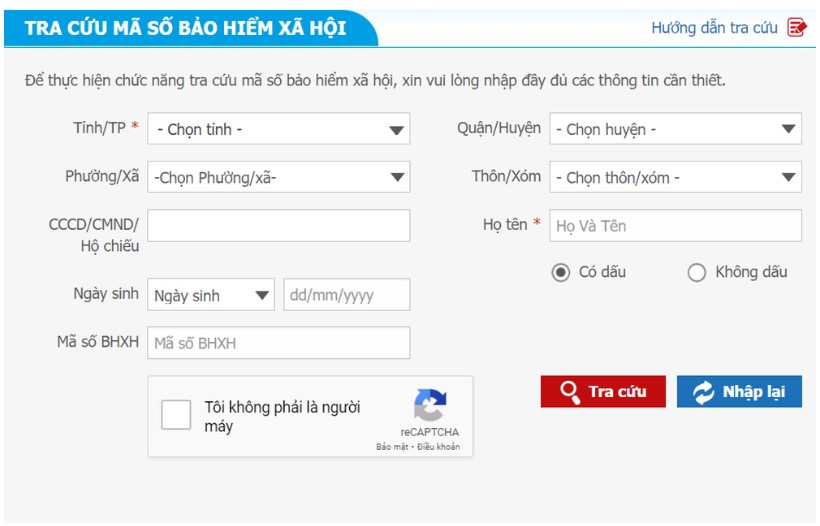
Task: Click the guide document icon beside Hướng dẫn tra cứu
Action: [x=796, y=27]
